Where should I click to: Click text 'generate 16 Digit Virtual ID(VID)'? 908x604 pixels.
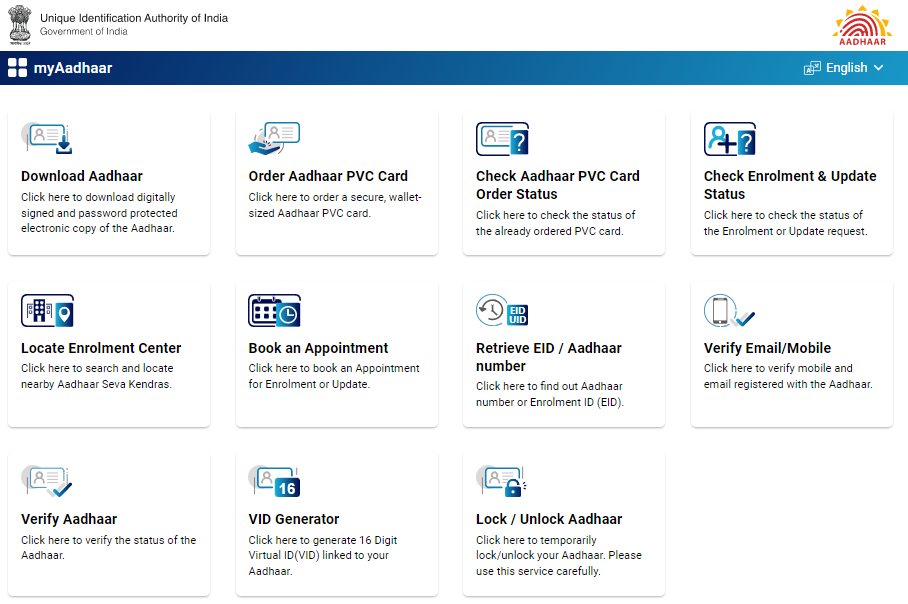click(x=323, y=555)
